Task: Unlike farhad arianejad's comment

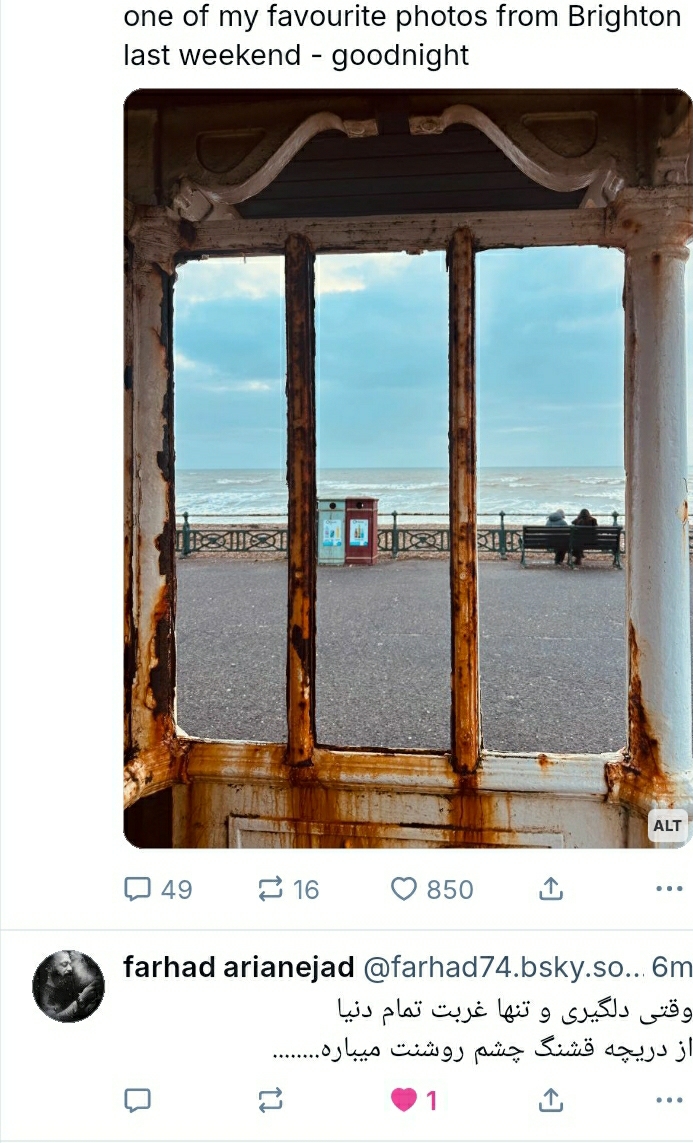Action: 414,1100
